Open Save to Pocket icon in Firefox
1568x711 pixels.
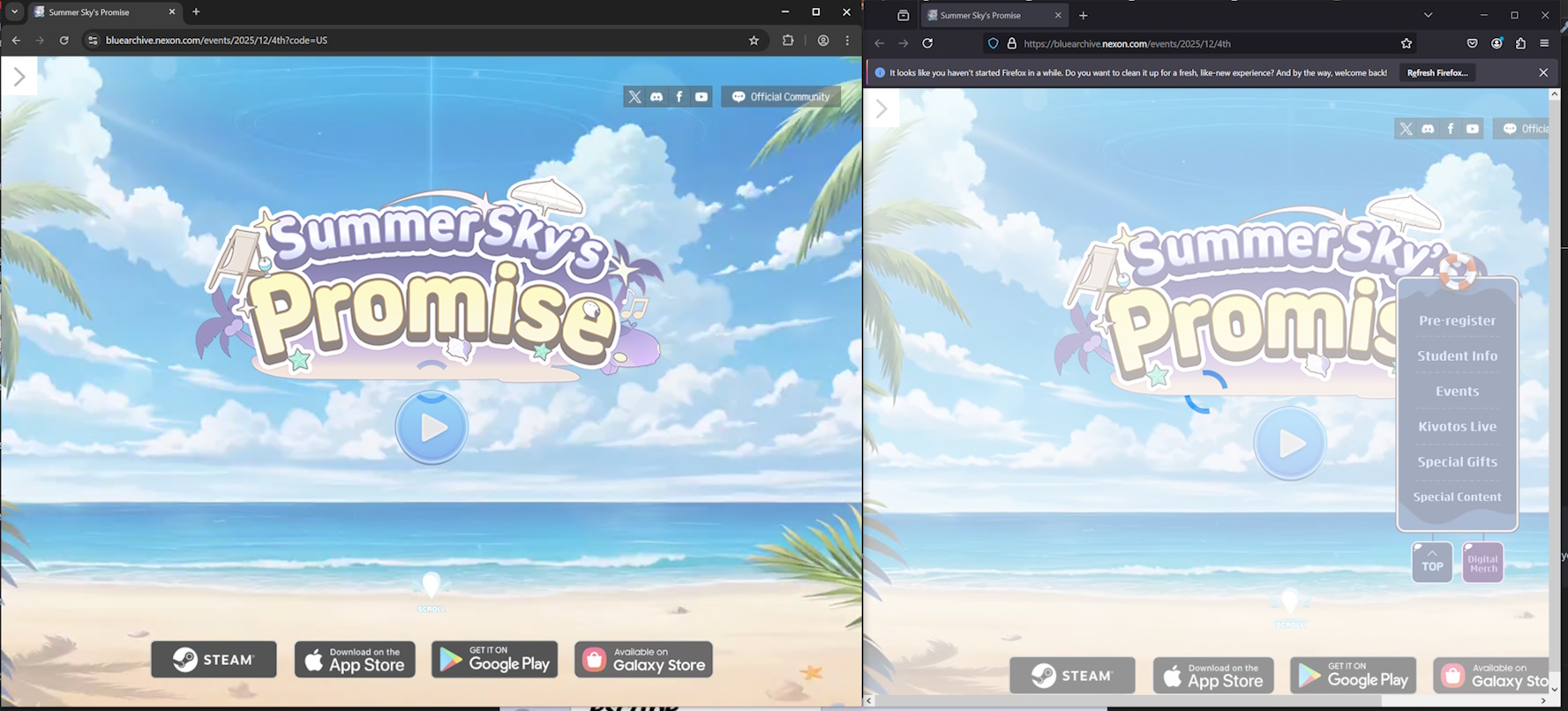[1473, 43]
